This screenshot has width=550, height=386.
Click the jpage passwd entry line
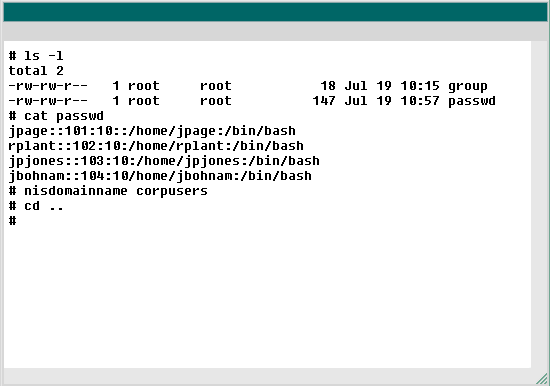(152, 131)
